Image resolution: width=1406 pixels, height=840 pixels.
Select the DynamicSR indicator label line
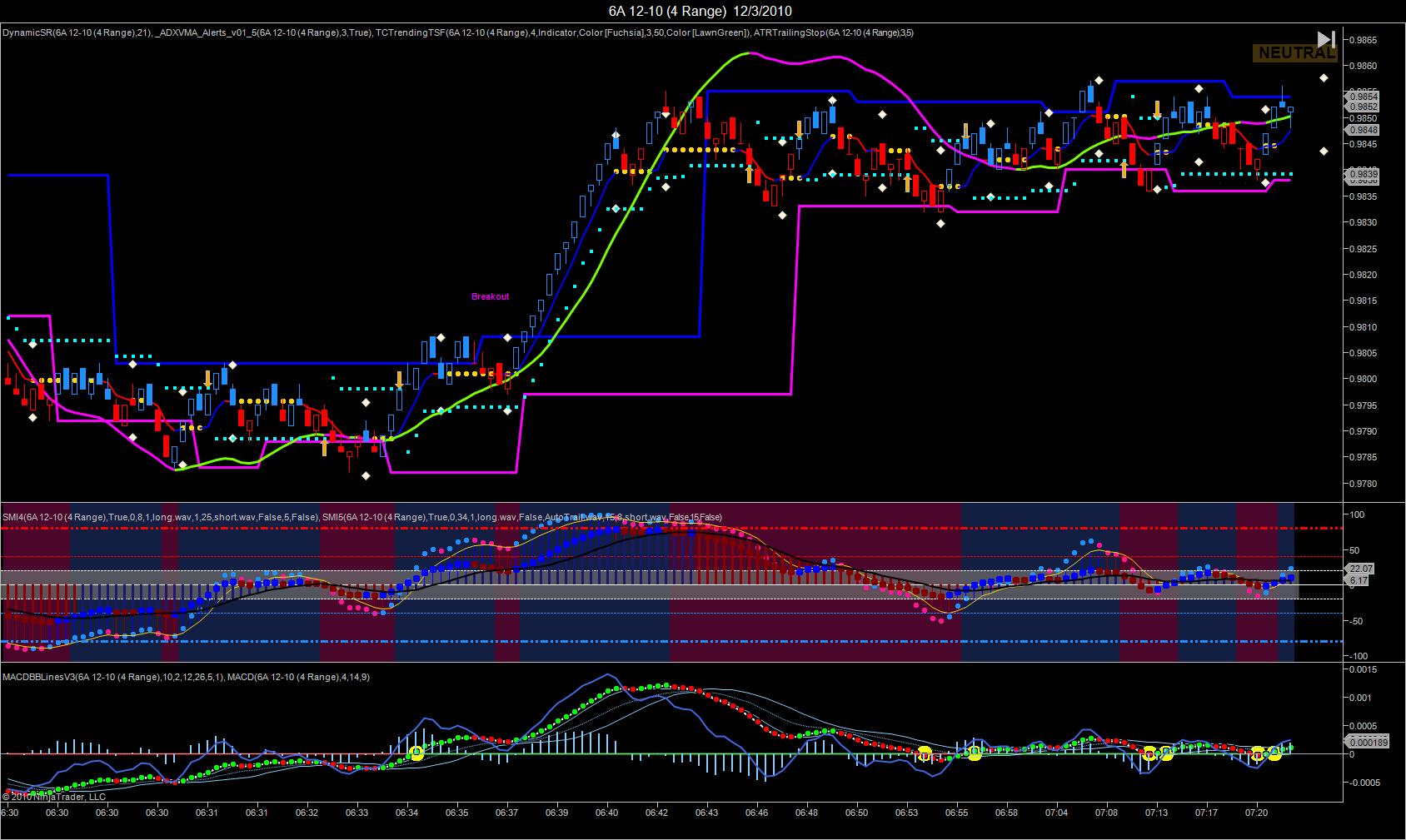tap(458, 32)
